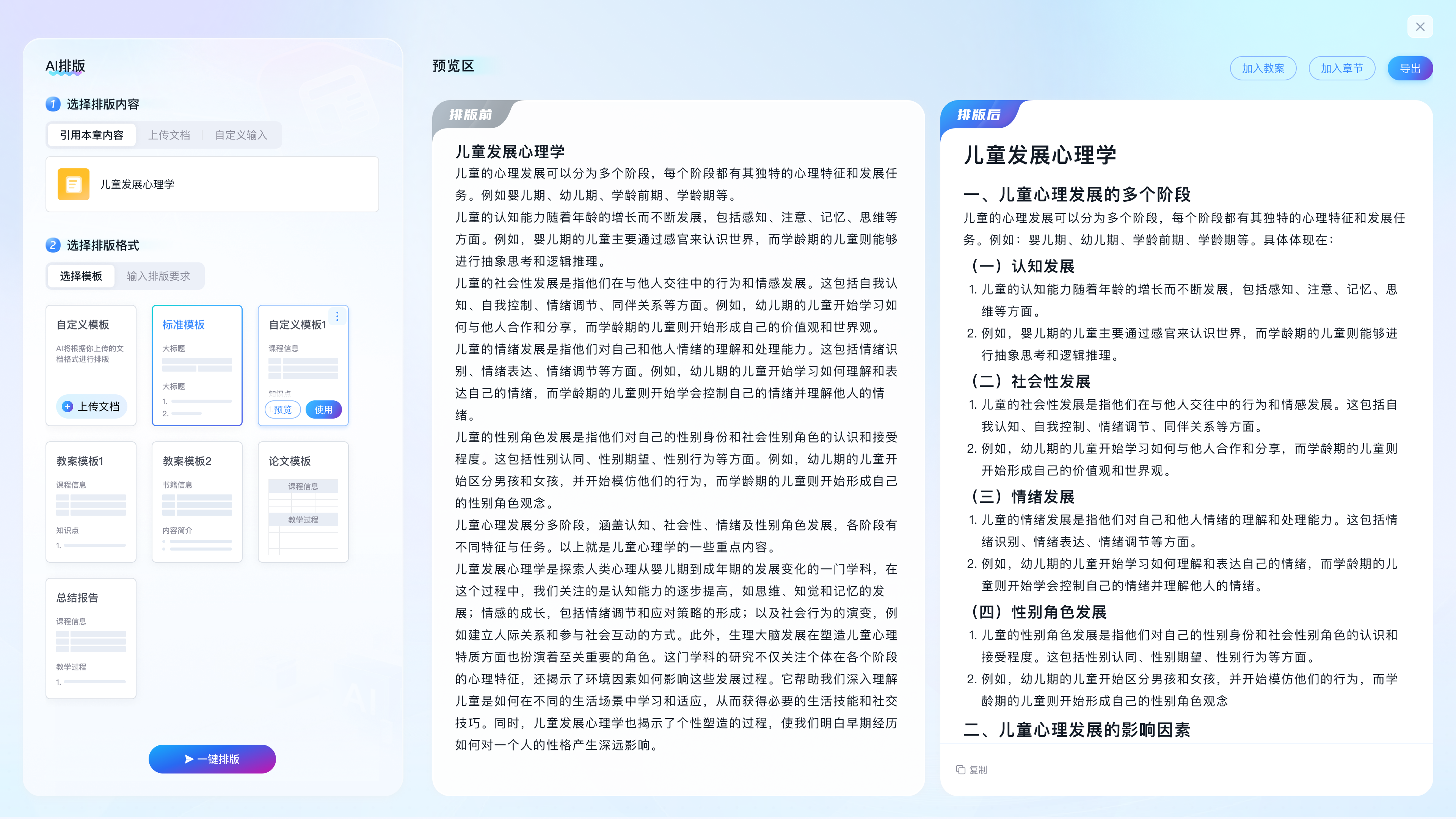Select the 标准模板 template card
The height and width of the screenshot is (819, 1456).
click(197, 365)
